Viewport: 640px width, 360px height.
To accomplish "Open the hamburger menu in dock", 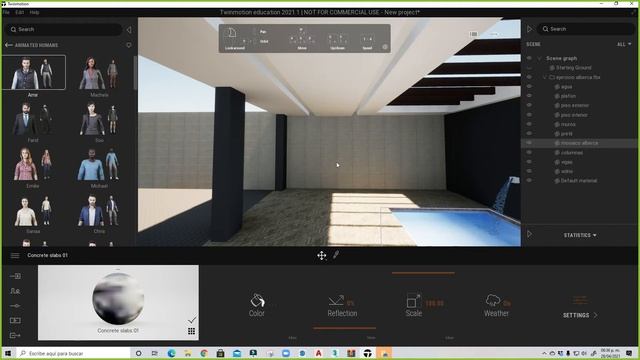I will (15, 256).
